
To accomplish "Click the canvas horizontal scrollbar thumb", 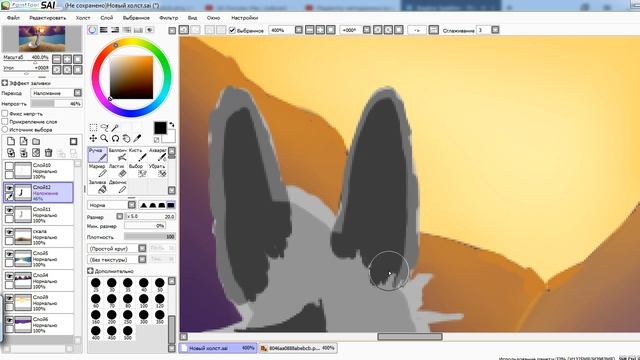I will [410, 337].
